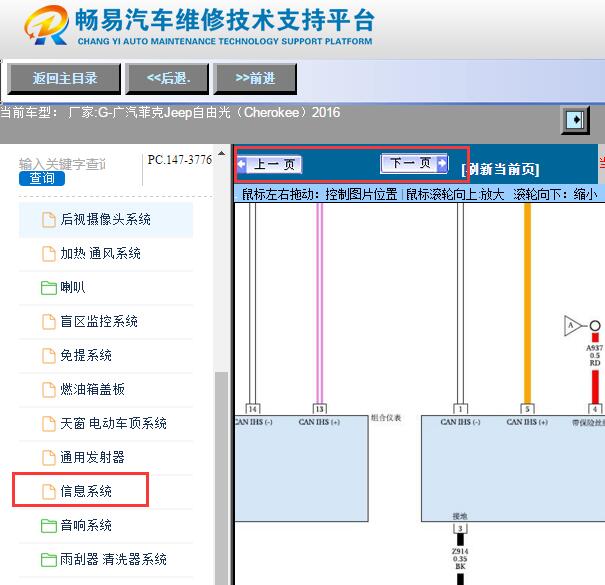Click the left arrow icon on 上一页

point(242,164)
